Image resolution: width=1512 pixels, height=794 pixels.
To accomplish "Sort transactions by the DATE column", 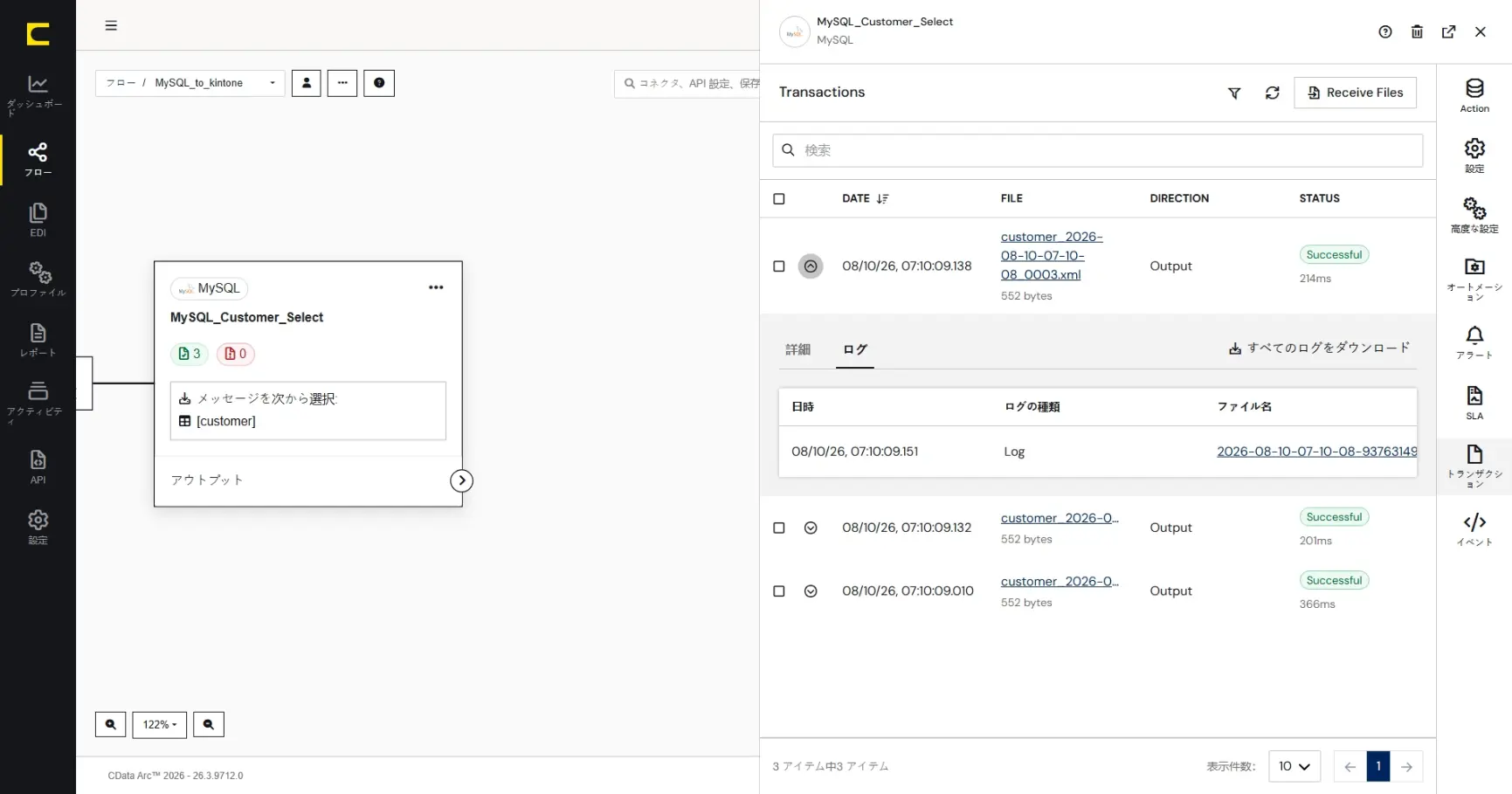I will point(865,199).
